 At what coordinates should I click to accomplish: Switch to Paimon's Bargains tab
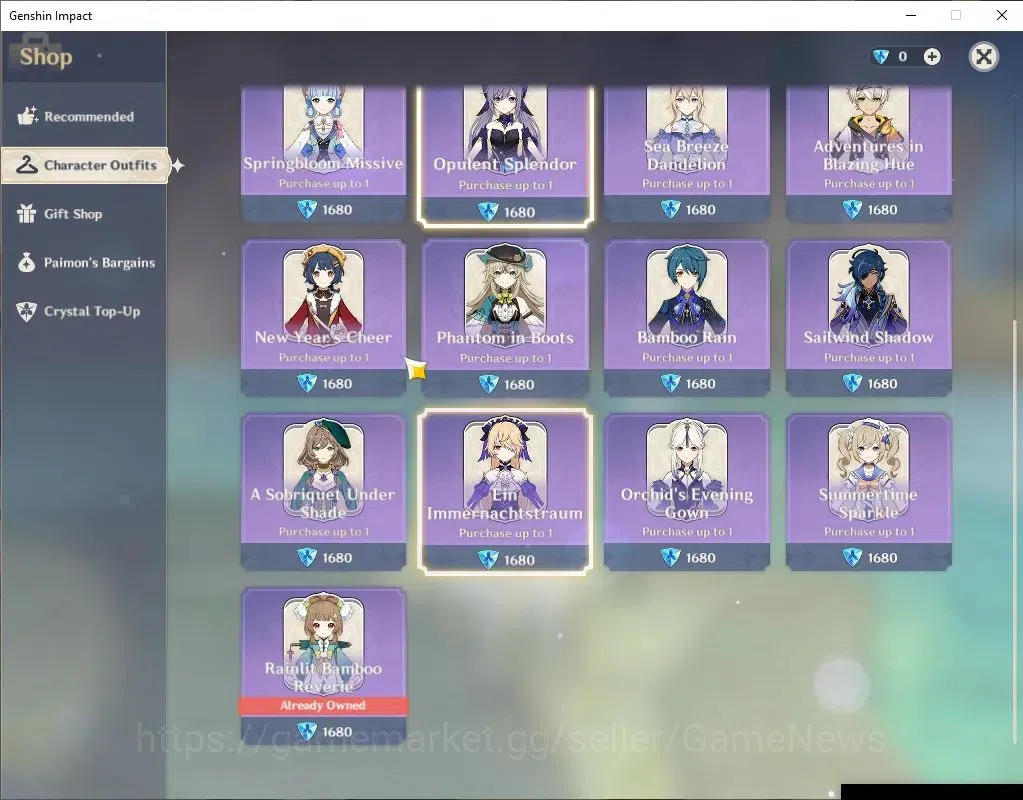[x=84, y=263]
